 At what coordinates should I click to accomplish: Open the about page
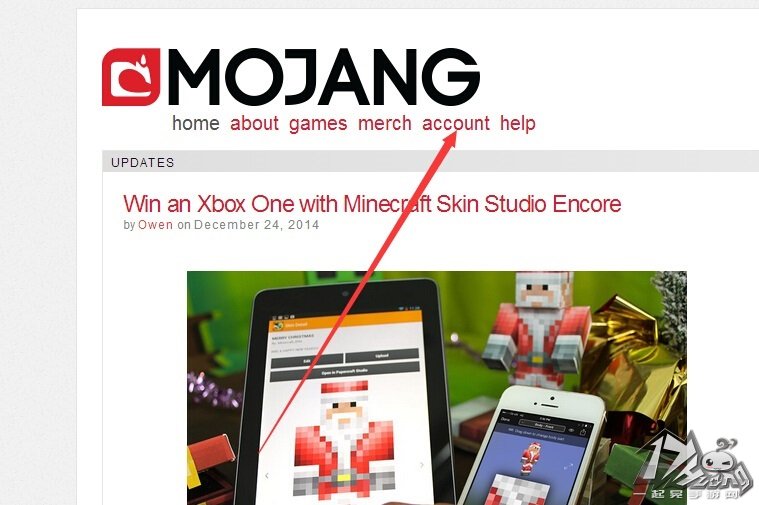point(254,123)
